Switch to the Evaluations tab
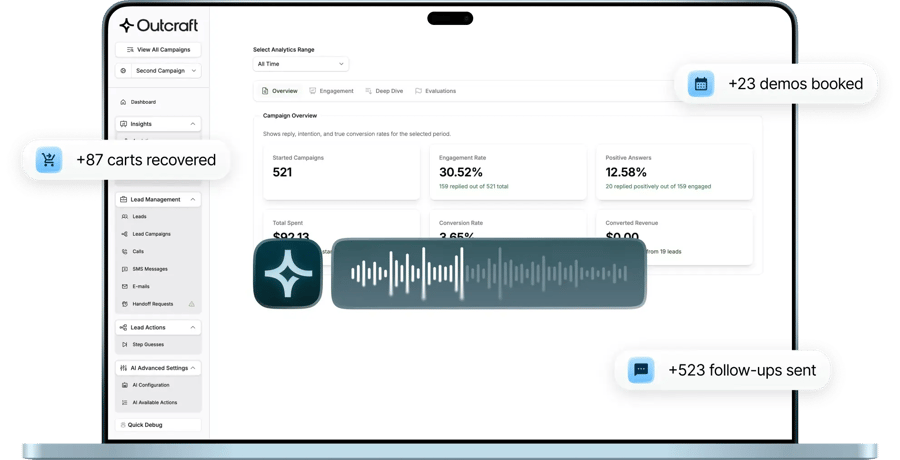Viewport: 900px width, 460px height. (x=435, y=91)
